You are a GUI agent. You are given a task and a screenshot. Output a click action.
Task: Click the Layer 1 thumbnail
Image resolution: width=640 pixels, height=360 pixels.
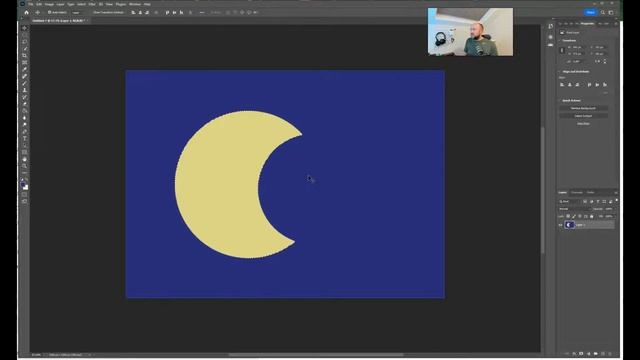(569, 225)
